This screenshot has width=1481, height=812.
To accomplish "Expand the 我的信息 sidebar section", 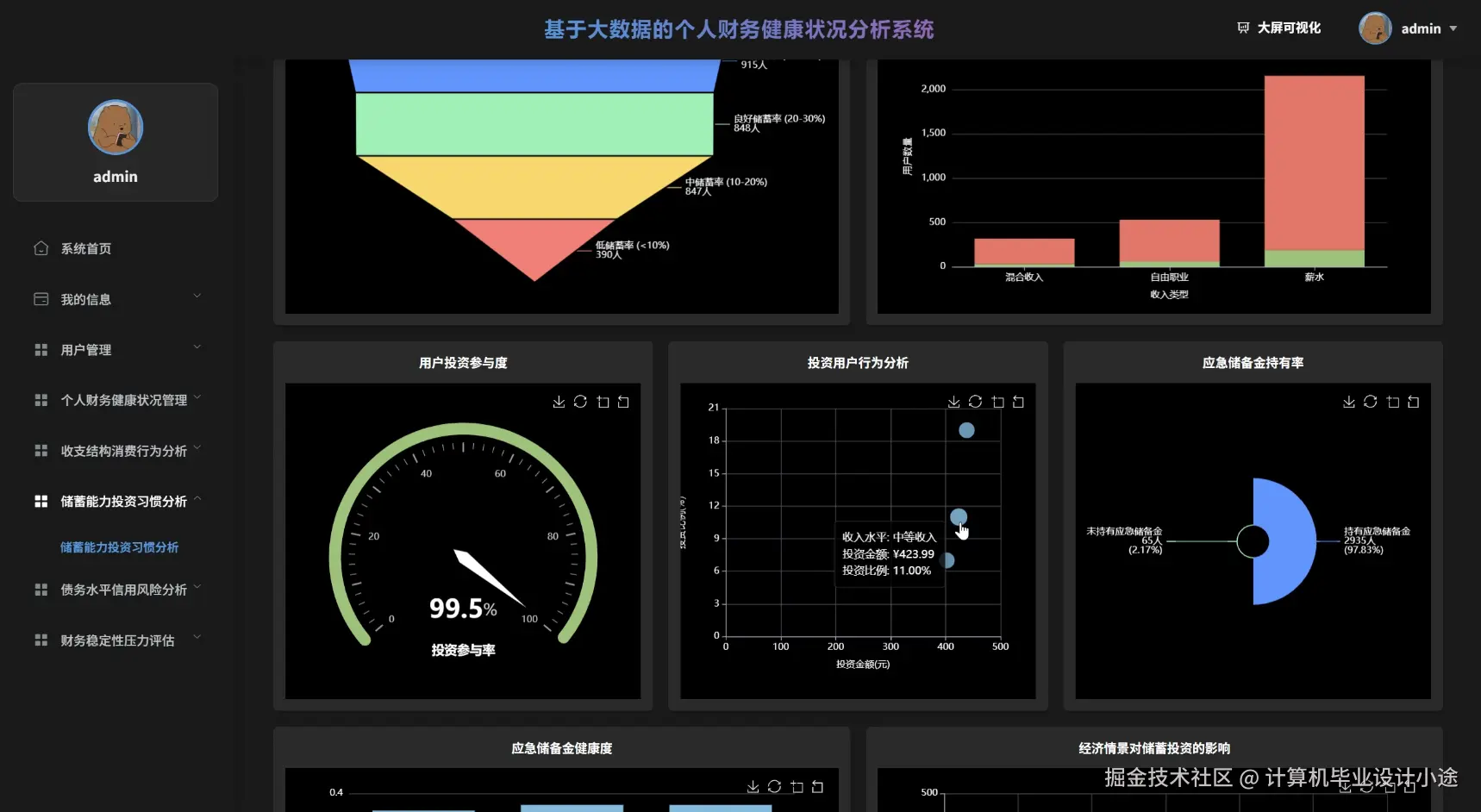I will coord(86,299).
